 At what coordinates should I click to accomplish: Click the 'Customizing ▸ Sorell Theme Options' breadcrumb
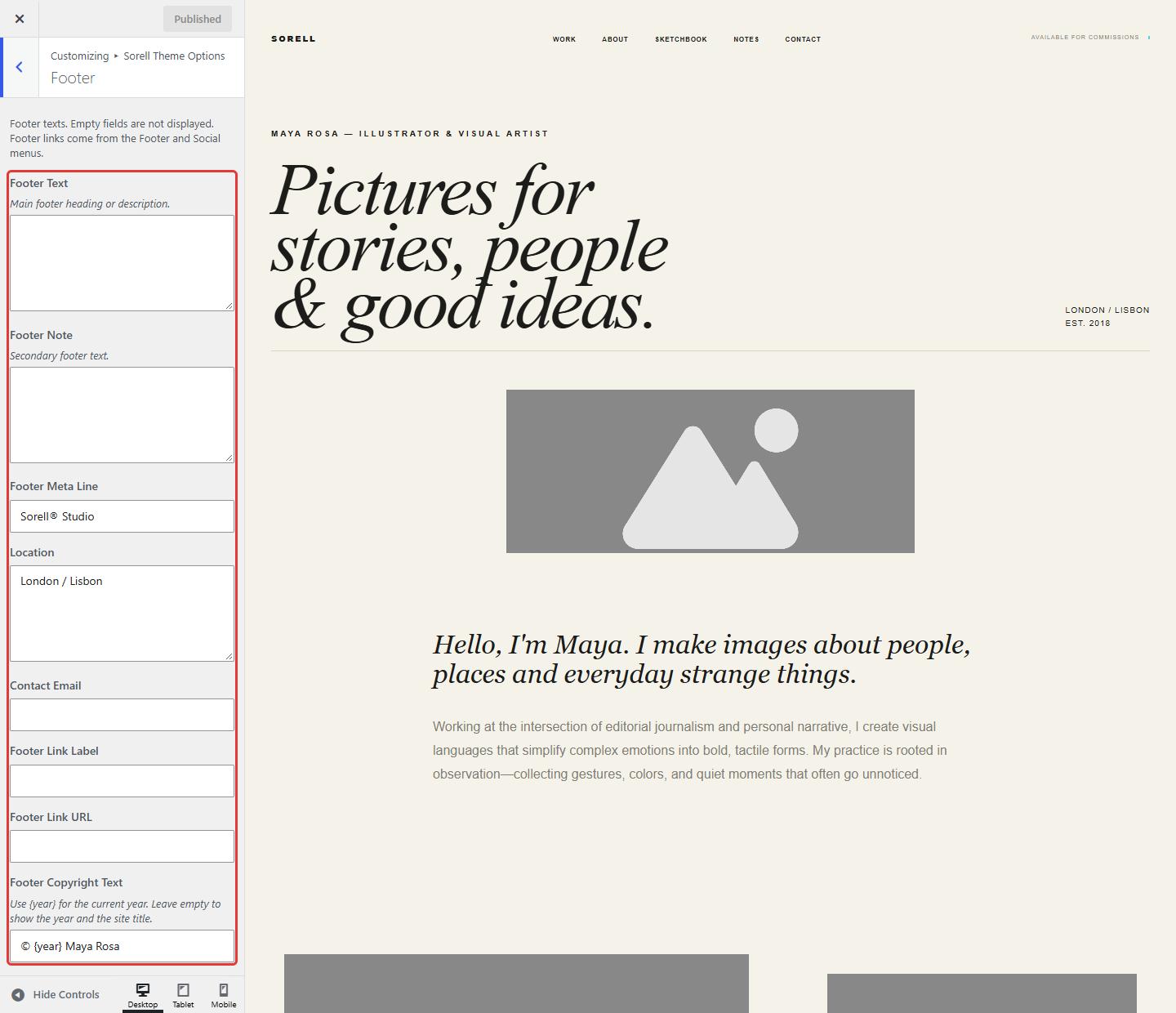point(137,56)
